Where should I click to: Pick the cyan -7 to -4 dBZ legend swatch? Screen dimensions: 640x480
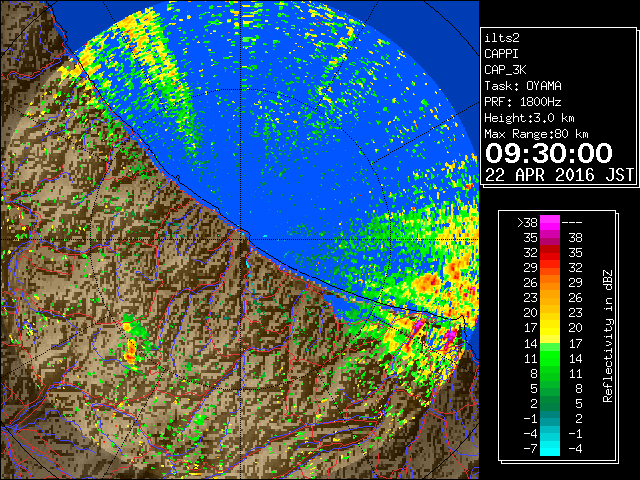tap(550, 449)
